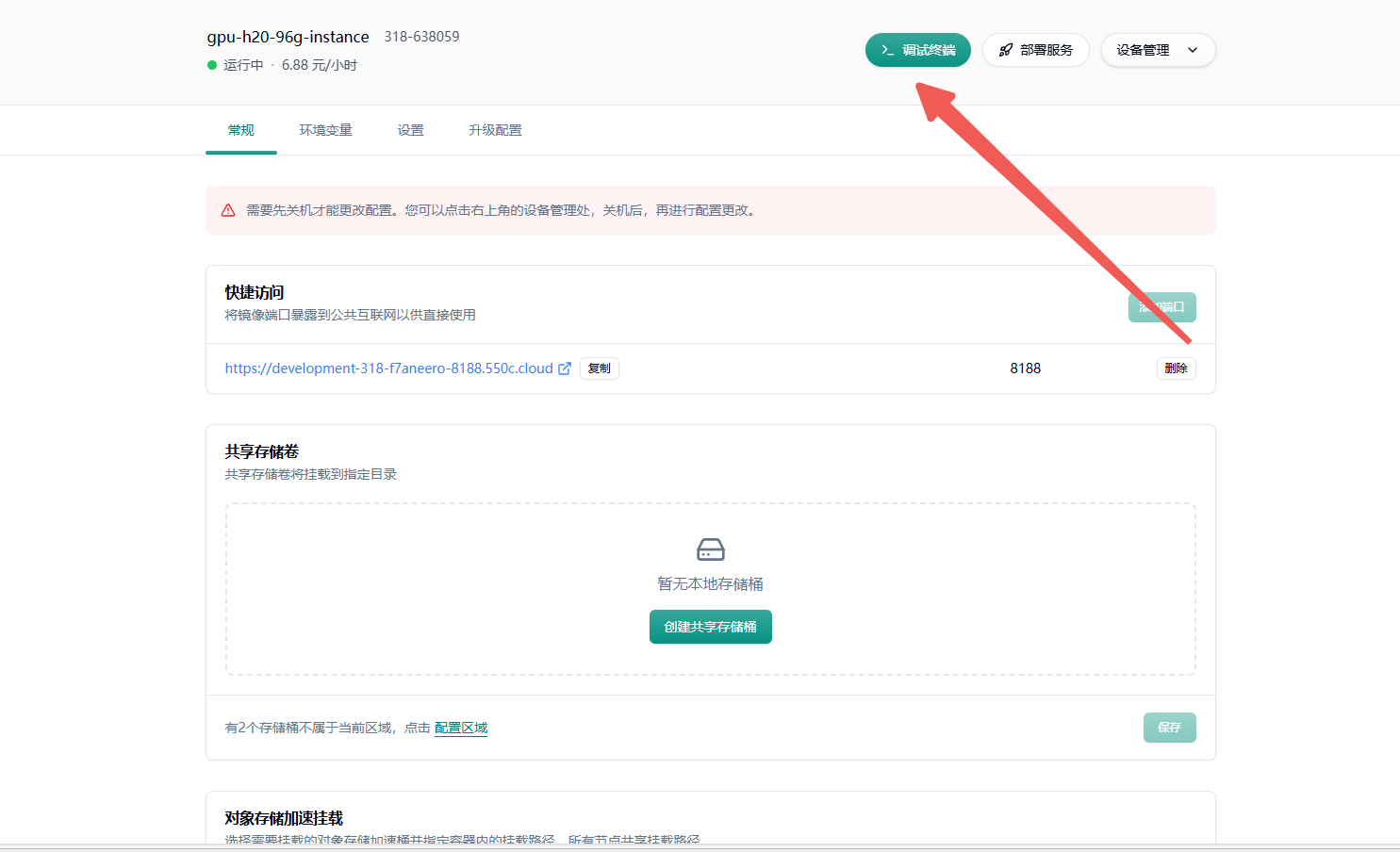Screen dimensions: 1400x852
Task: Follow the 配置区域 link
Action: click(461, 728)
